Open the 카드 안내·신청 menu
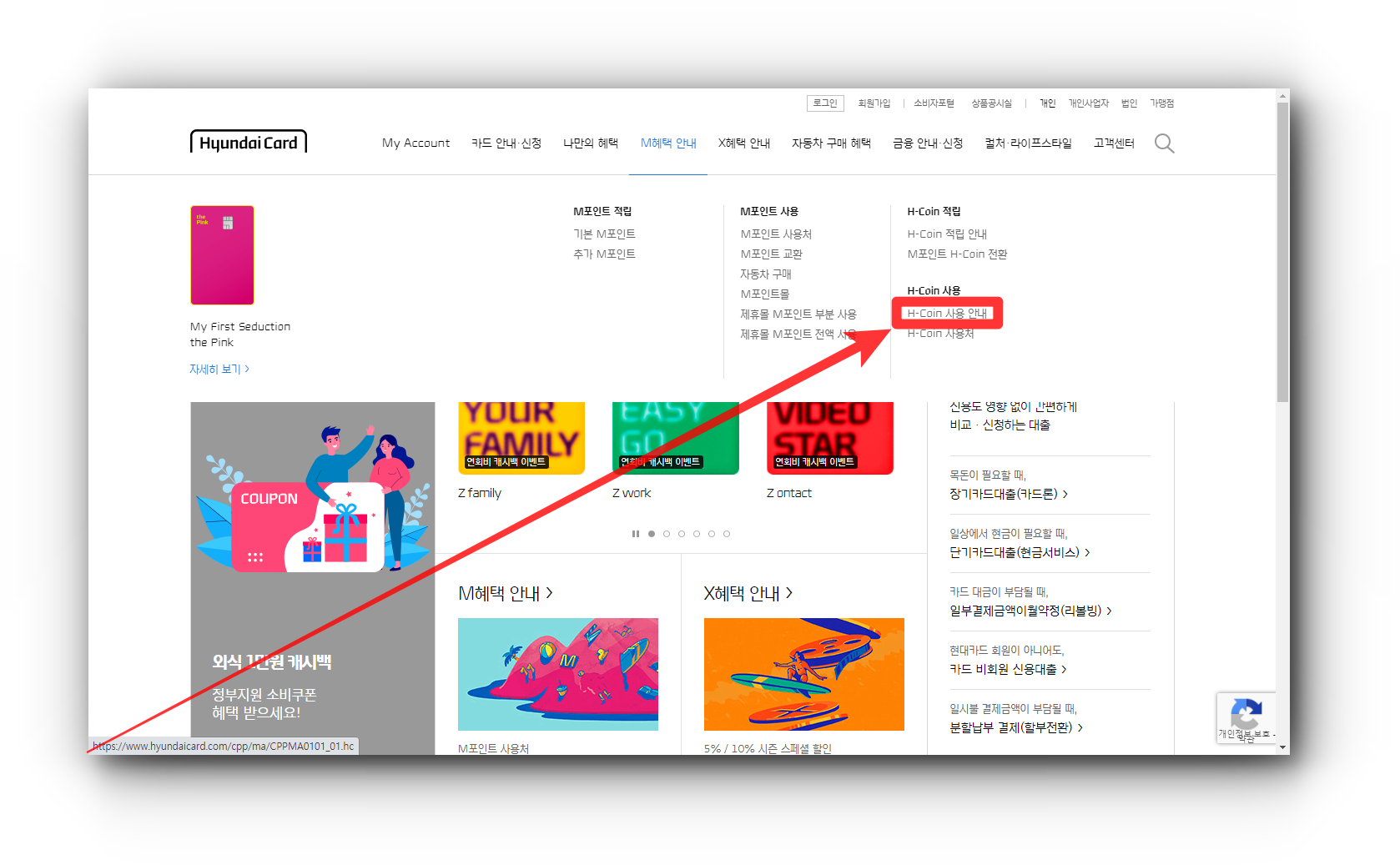This screenshot has height=865, width=1400. tap(506, 143)
